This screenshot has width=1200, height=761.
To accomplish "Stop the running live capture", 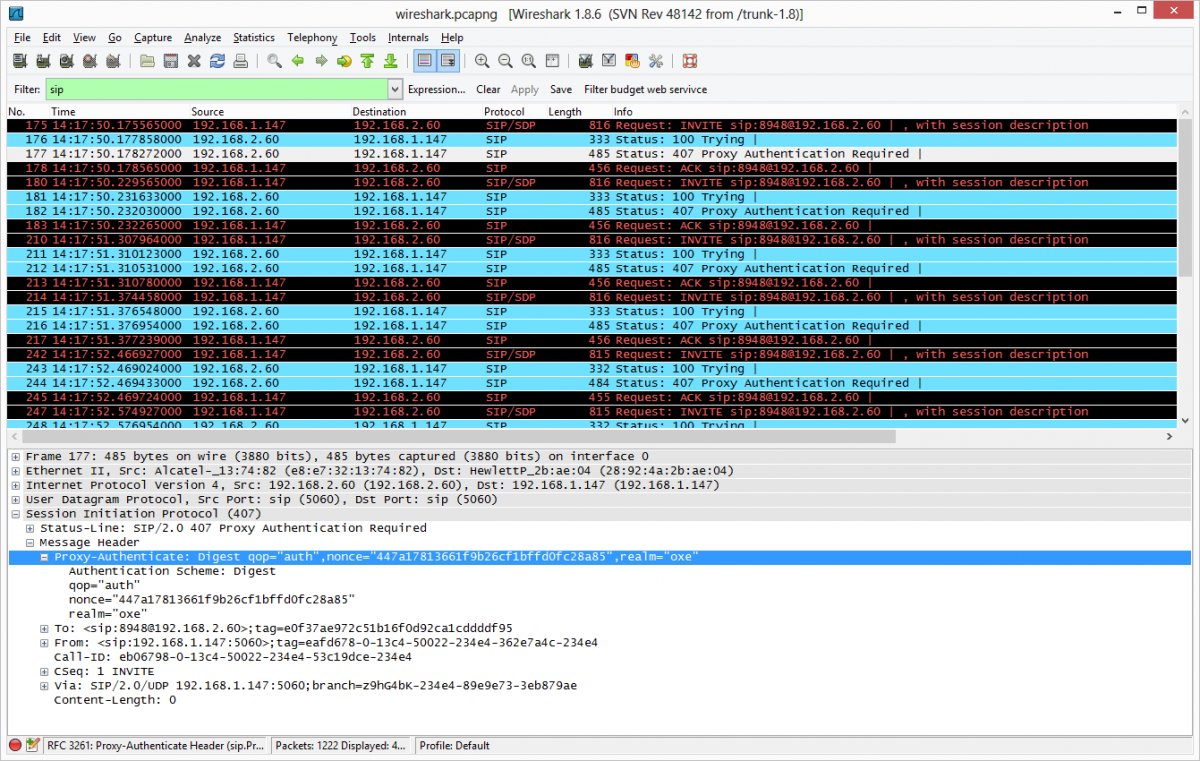I will point(91,61).
